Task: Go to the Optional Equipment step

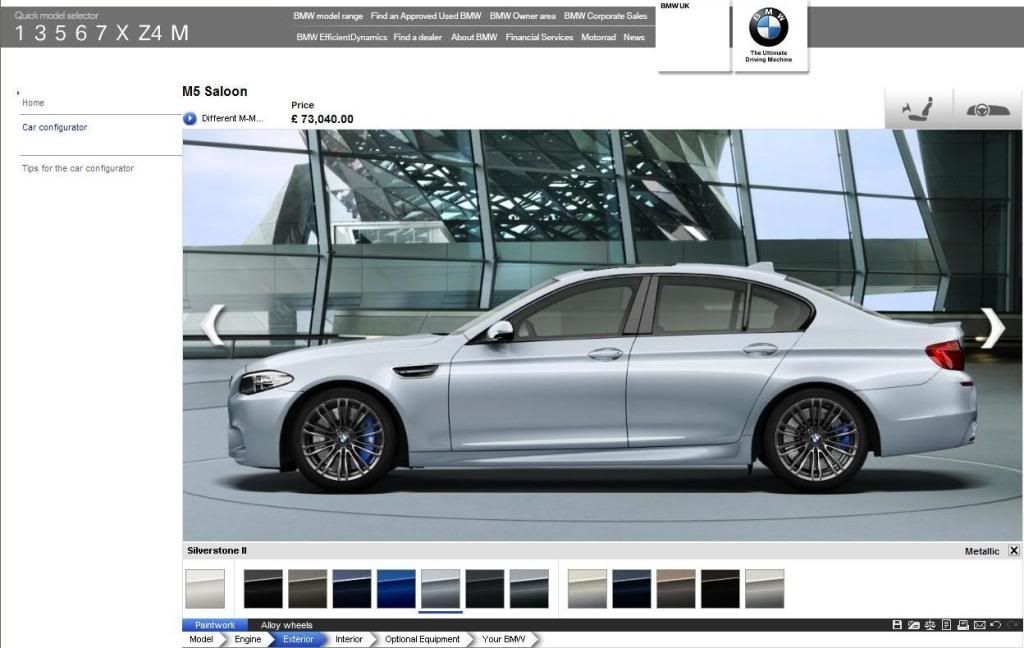Action: [422, 640]
